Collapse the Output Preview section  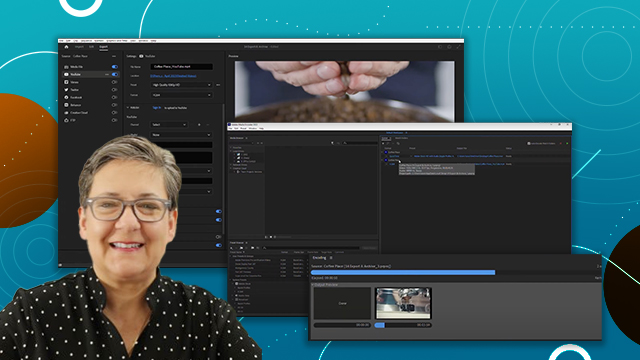point(313,284)
